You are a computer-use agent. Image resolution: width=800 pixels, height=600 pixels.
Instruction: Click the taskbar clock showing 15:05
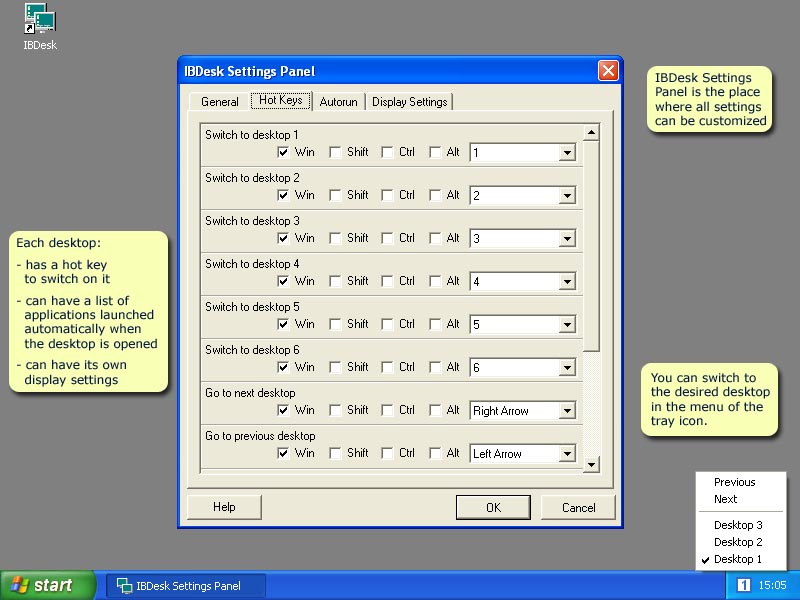pos(772,585)
